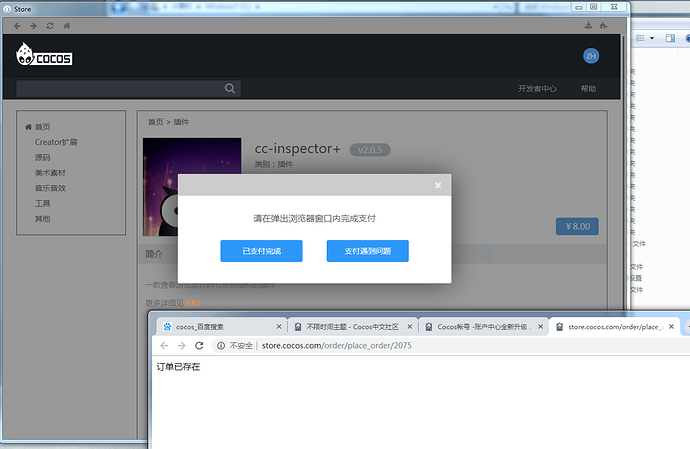Click the browser address bar URL
690x449 pixels.
coord(337,346)
